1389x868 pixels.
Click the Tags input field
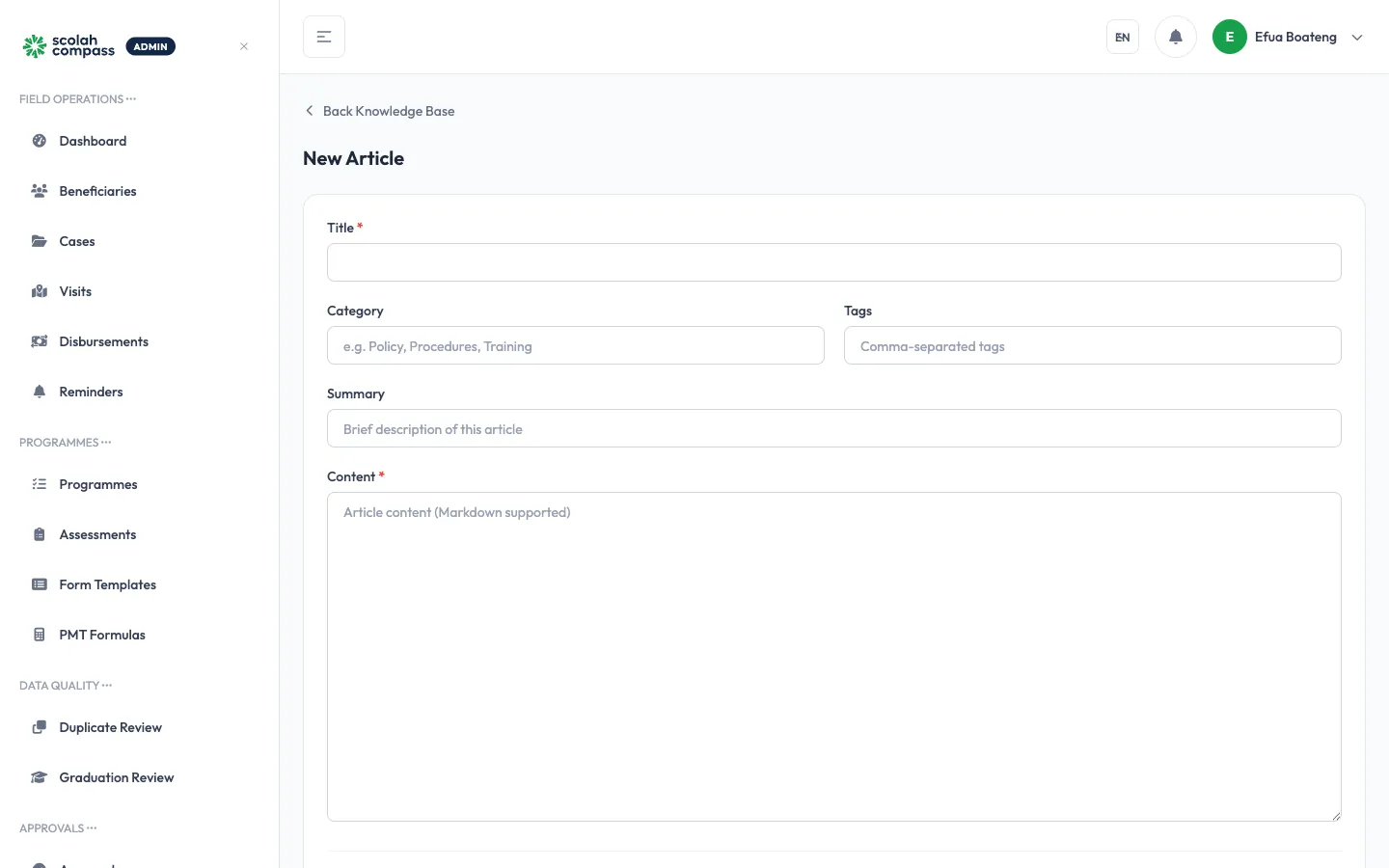pos(1092,345)
